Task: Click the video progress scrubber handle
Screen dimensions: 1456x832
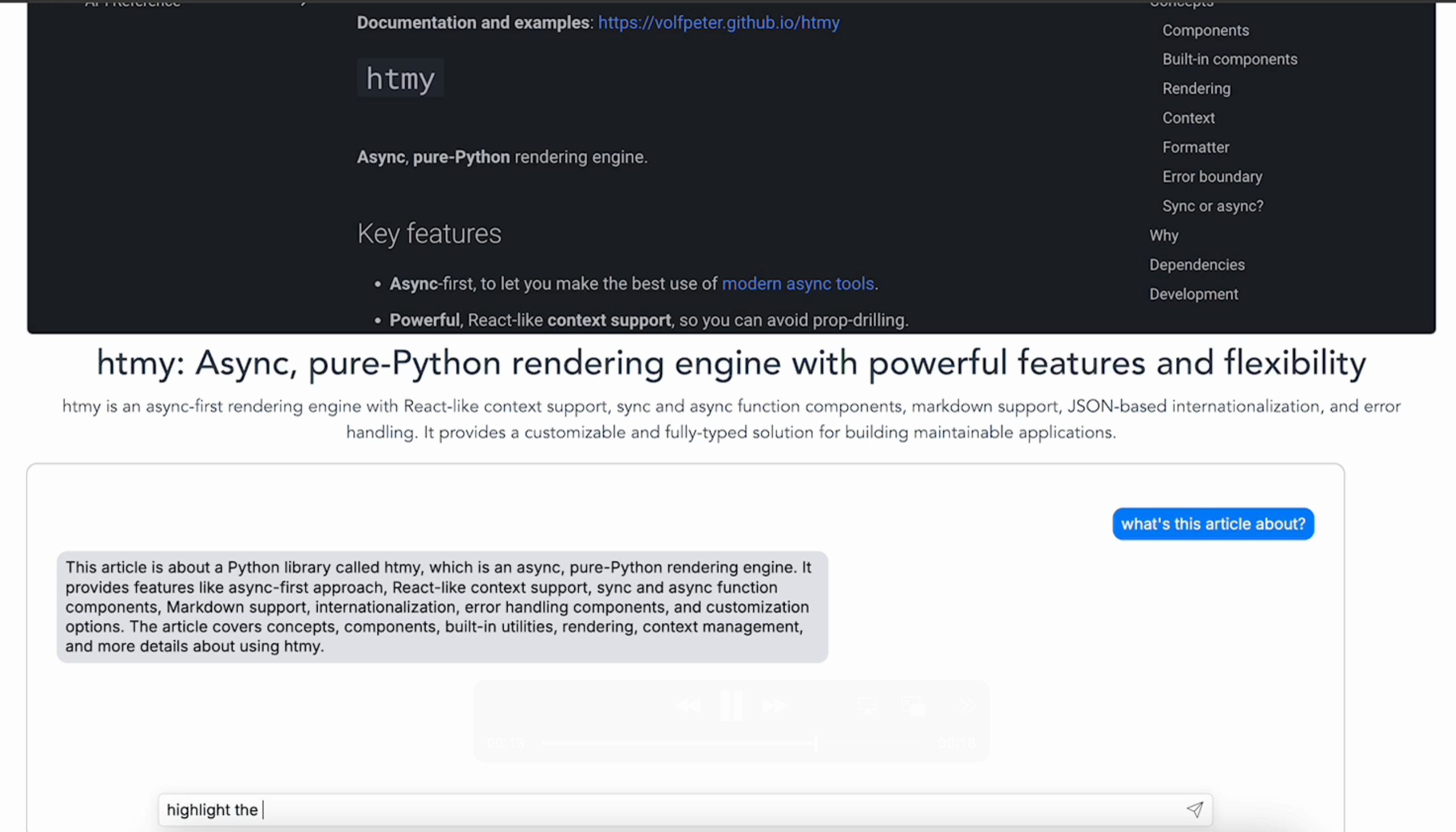Action: pos(816,743)
